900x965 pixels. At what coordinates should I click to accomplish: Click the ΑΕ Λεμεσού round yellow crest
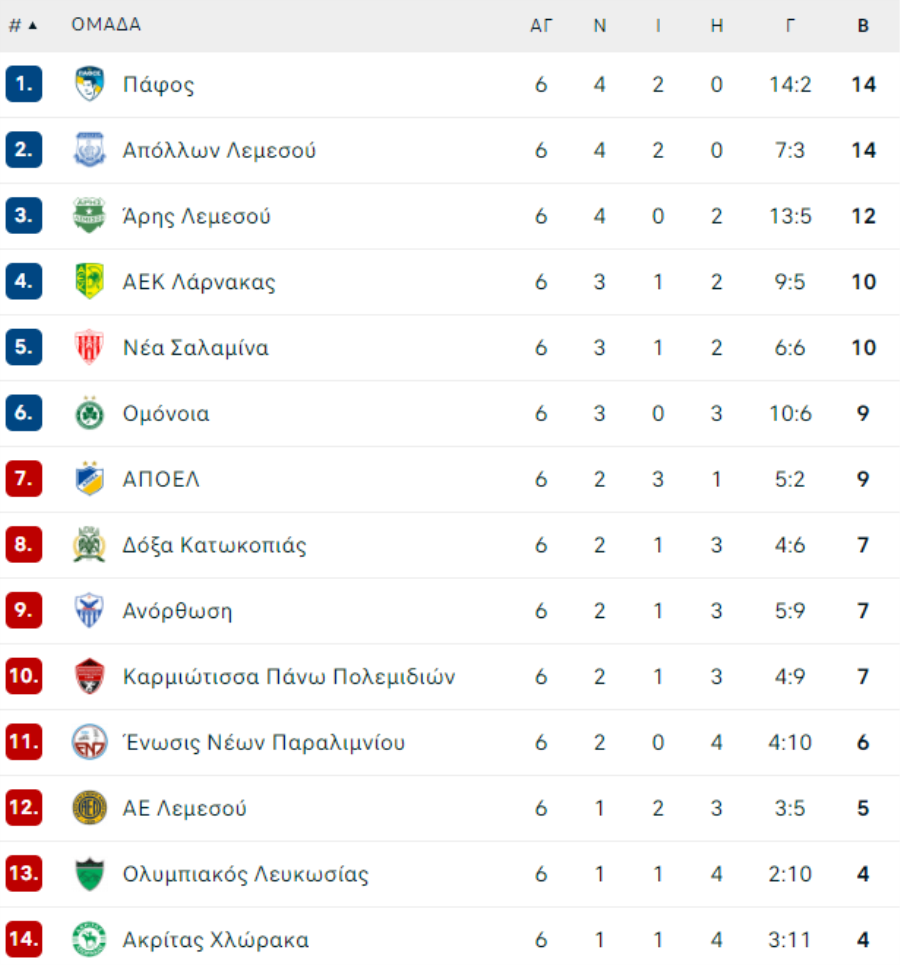[89, 808]
